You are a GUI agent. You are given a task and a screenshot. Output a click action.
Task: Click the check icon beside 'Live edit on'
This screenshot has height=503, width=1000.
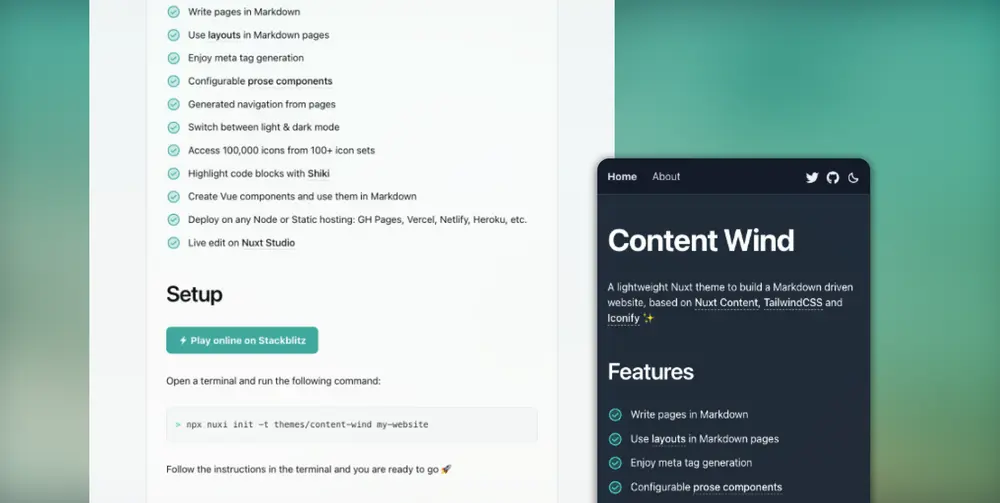(173, 242)
